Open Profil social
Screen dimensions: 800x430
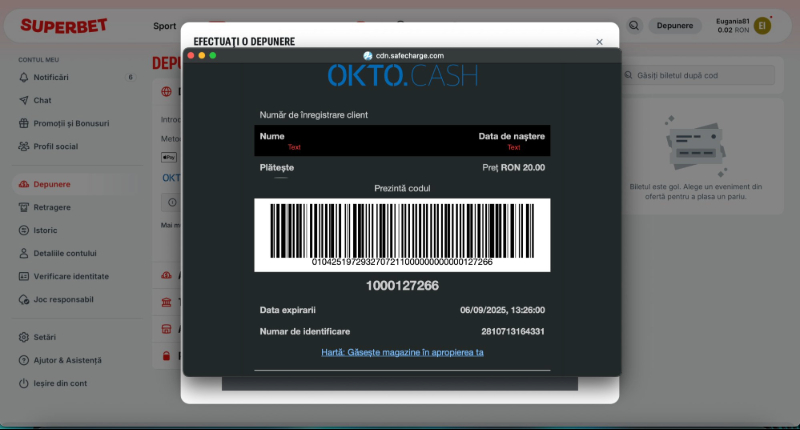click(x=56, y=146)
